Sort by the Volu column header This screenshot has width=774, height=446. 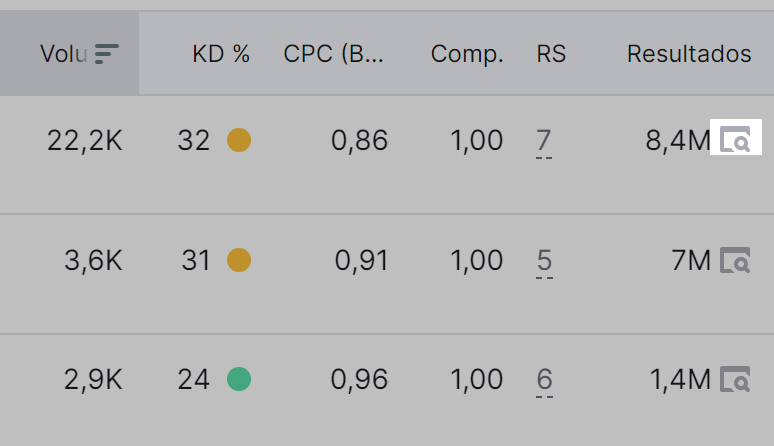tap(64, 54)
